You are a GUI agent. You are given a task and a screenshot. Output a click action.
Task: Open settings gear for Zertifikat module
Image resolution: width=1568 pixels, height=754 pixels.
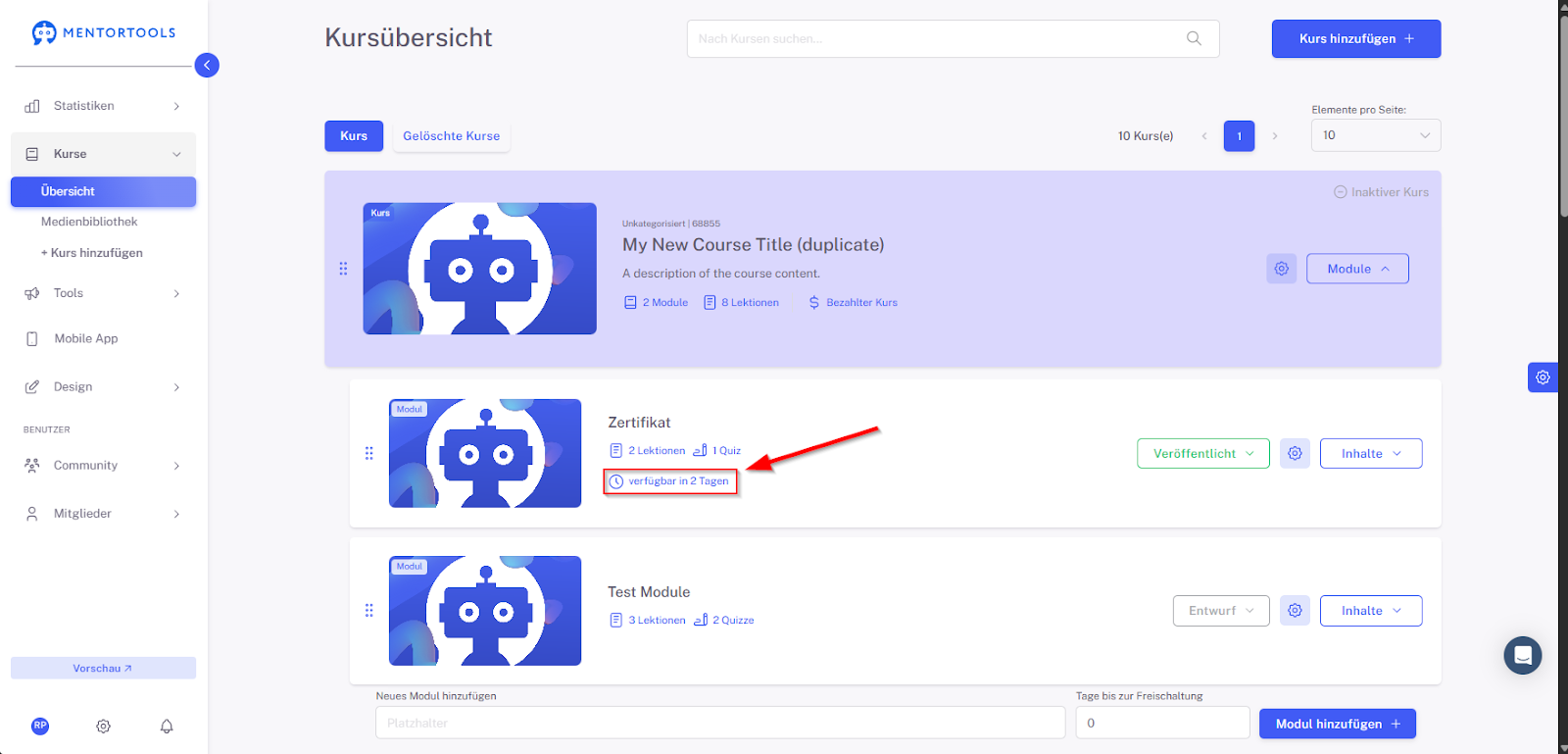(x=1295, y=453)
